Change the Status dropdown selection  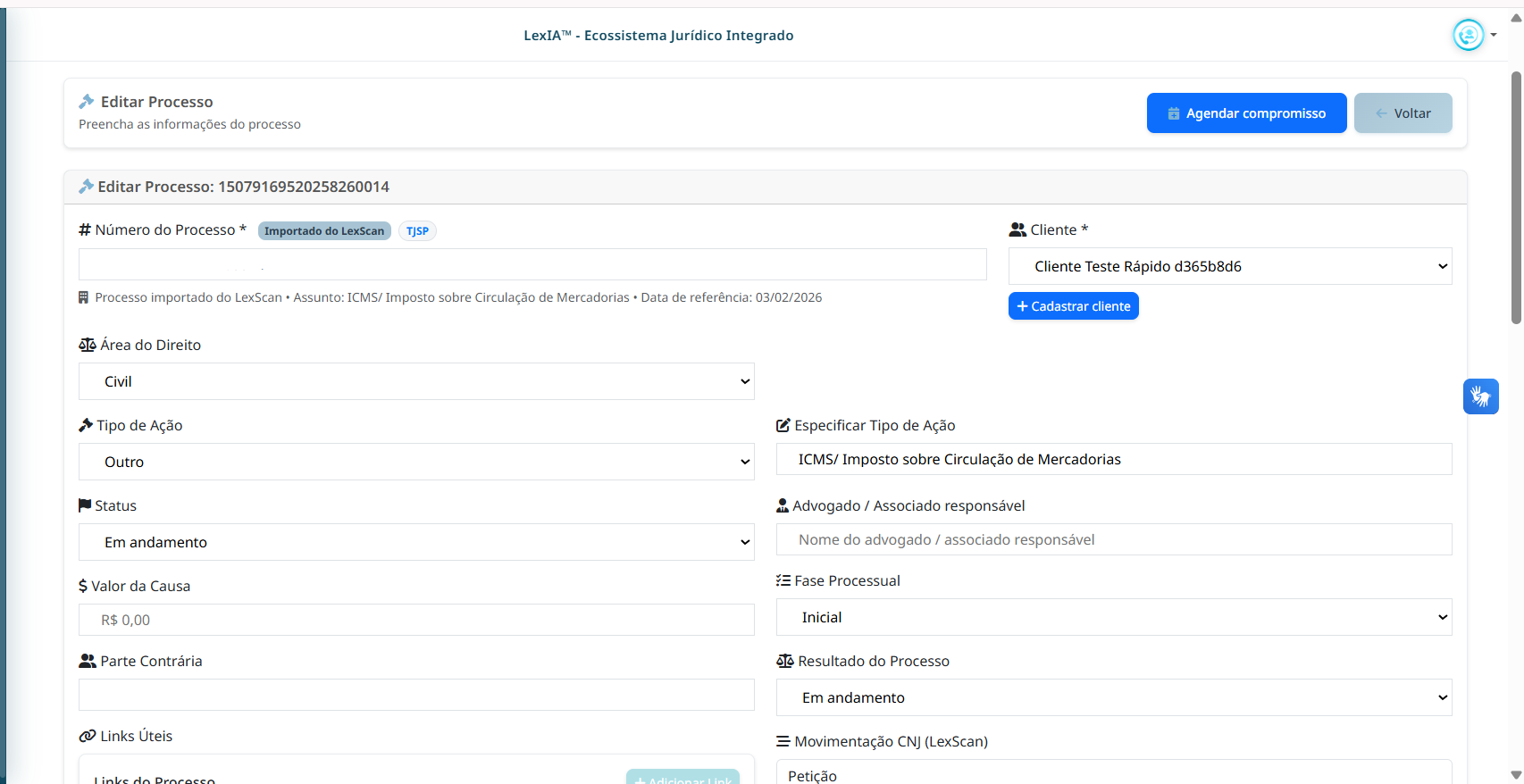tap(416, 542)
